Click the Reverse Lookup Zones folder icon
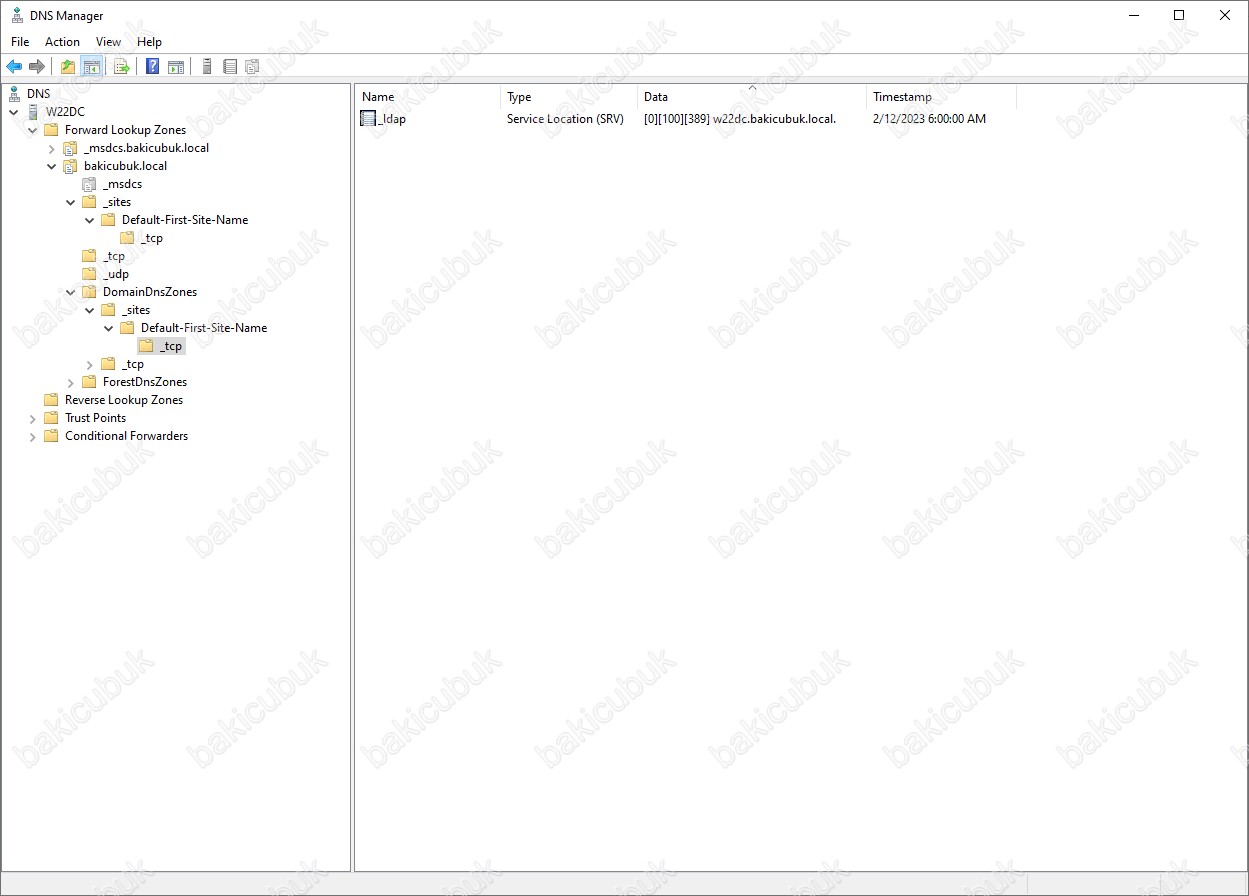The image size is (1249, 896). [x=51, y=400]
